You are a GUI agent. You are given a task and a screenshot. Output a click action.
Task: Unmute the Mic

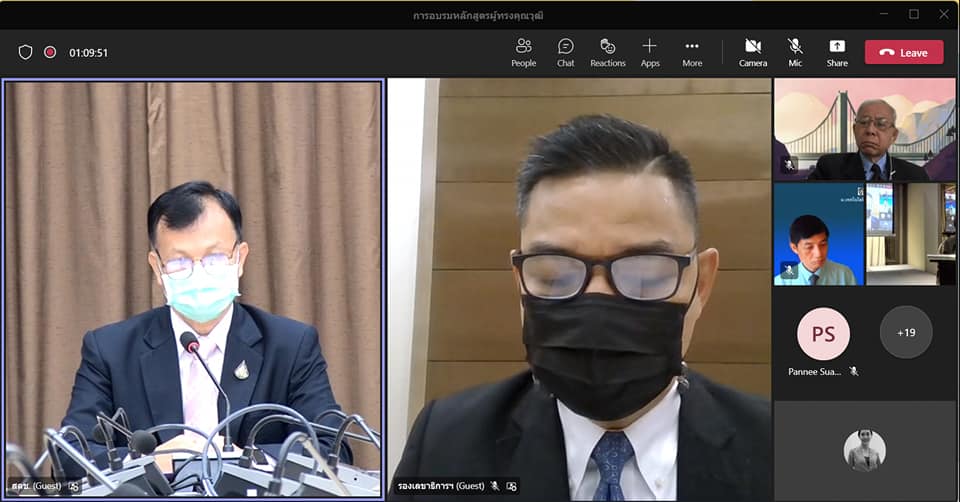795,52
